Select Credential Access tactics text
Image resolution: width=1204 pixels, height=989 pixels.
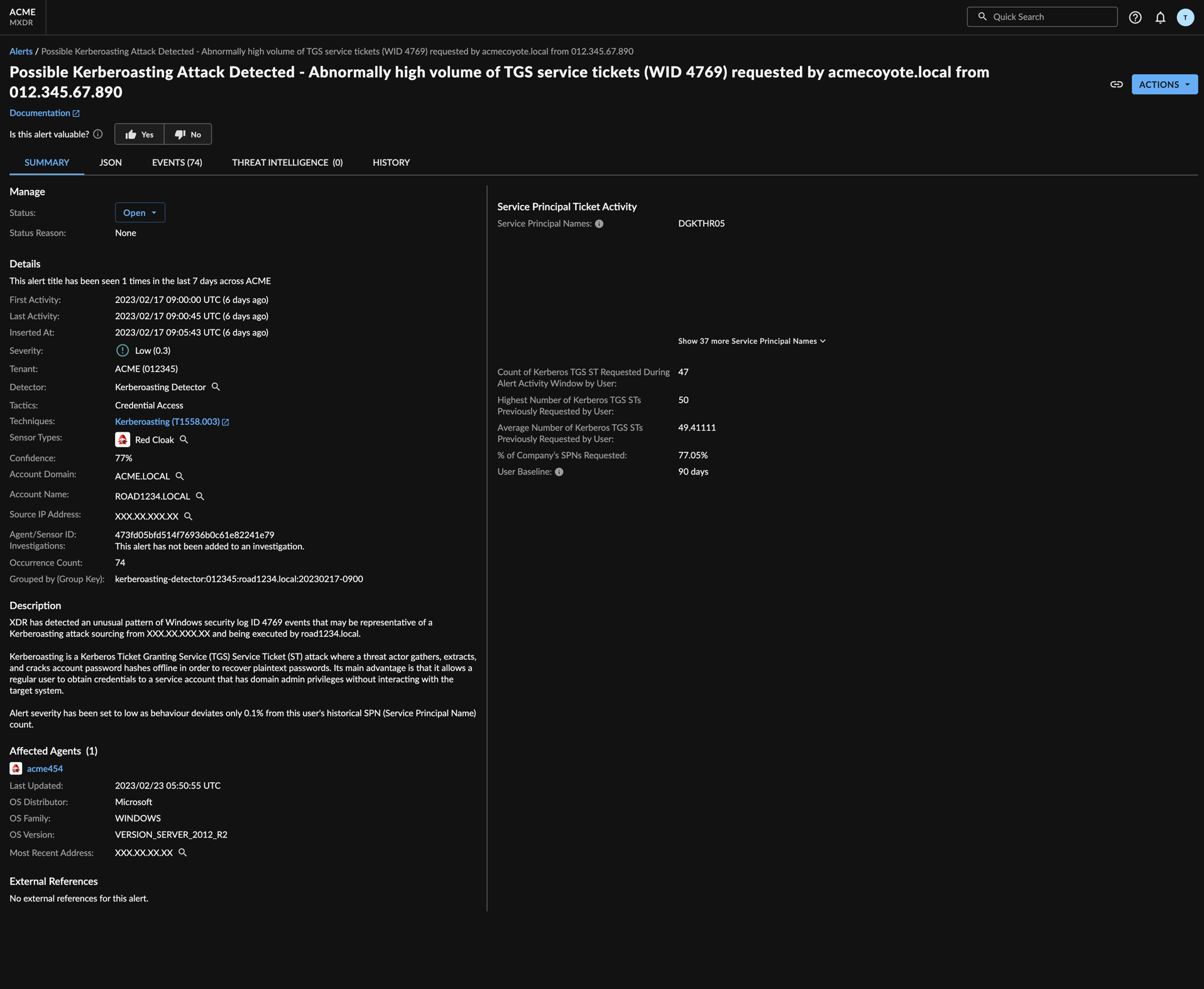[x=149, y=405]
